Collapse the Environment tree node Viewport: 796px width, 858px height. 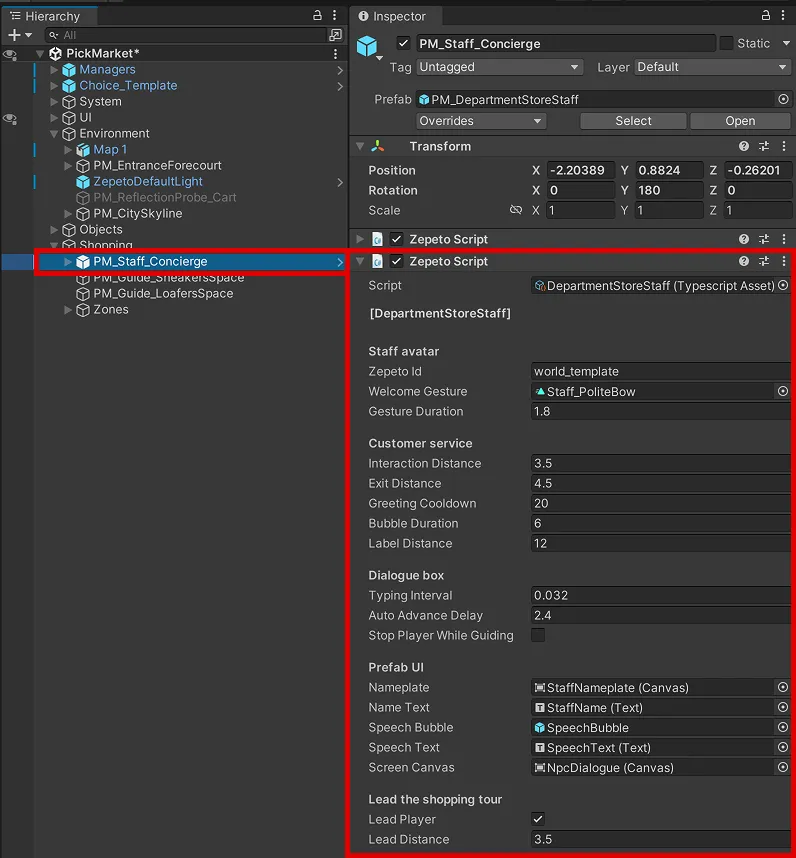54,134
